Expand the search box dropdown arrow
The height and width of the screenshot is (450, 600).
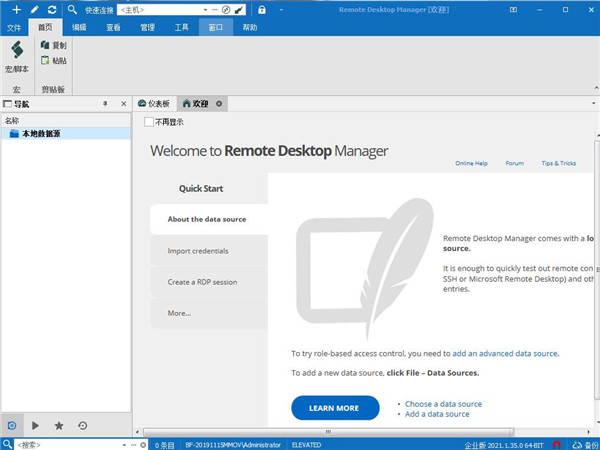124,445
